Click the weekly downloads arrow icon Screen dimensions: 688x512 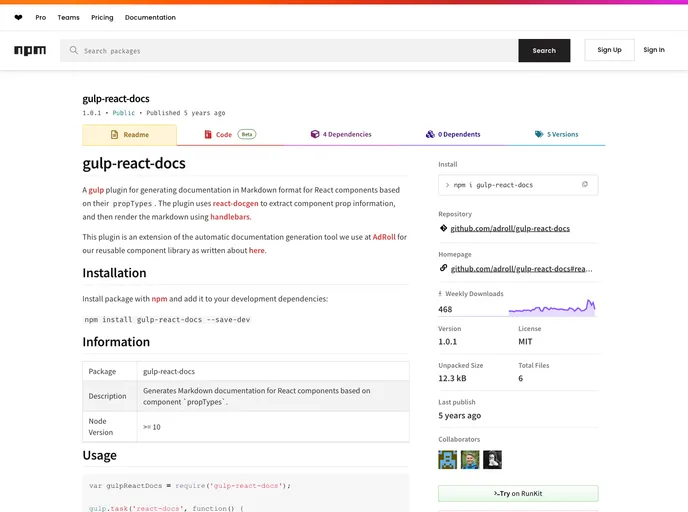[x=440, y=294]
